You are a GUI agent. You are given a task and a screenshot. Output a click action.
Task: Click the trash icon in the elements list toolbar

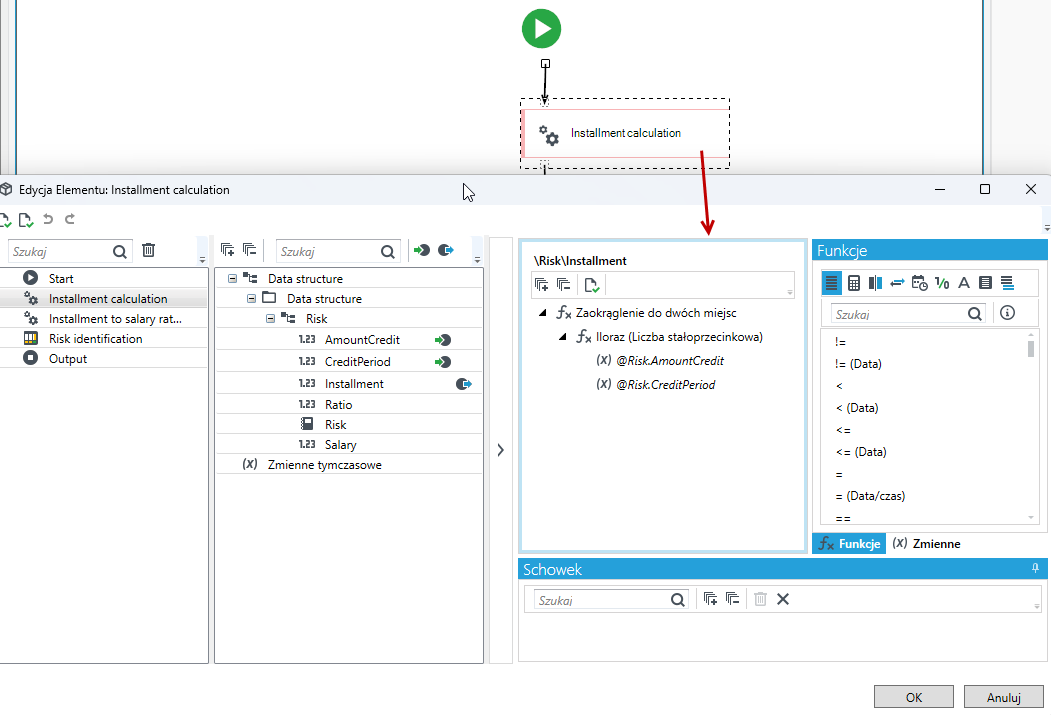pyautogui.click(x=149, y=251)
